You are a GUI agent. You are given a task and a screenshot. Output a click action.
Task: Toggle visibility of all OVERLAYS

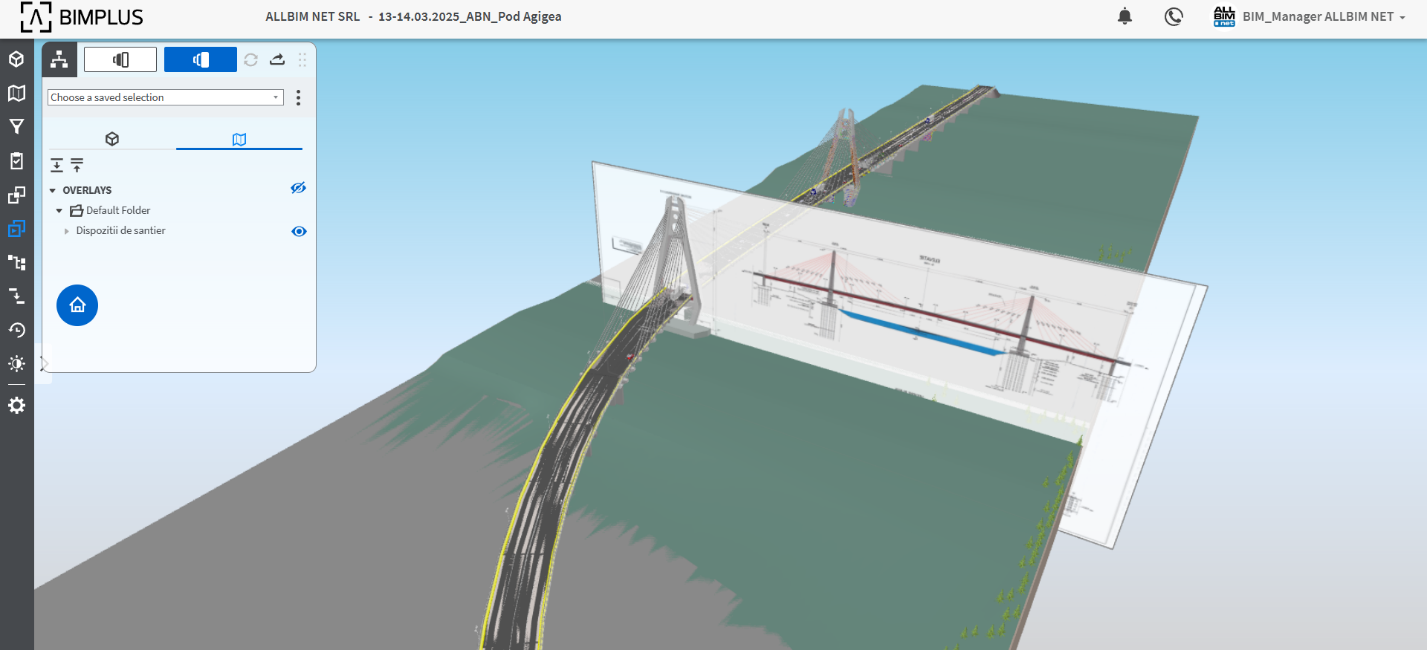click(x=298, y=188)
